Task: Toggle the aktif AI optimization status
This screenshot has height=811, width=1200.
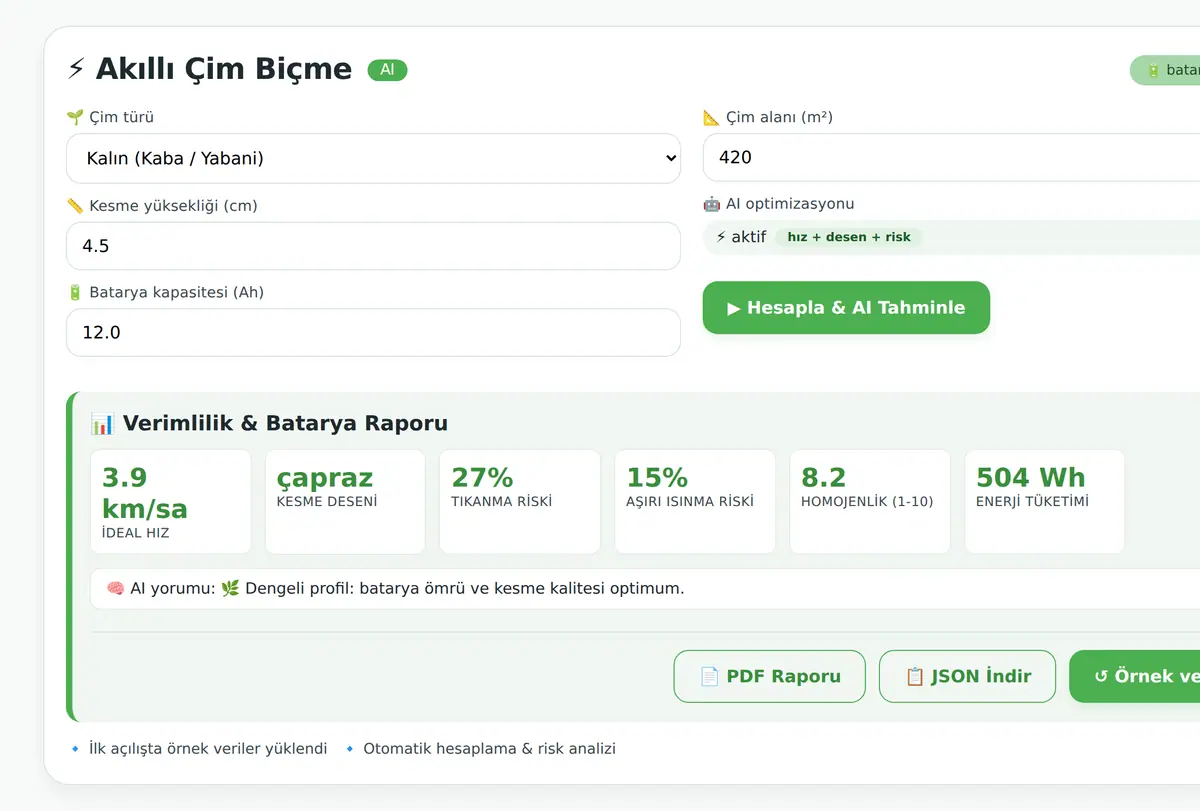Action: click(x=741, y=237)
